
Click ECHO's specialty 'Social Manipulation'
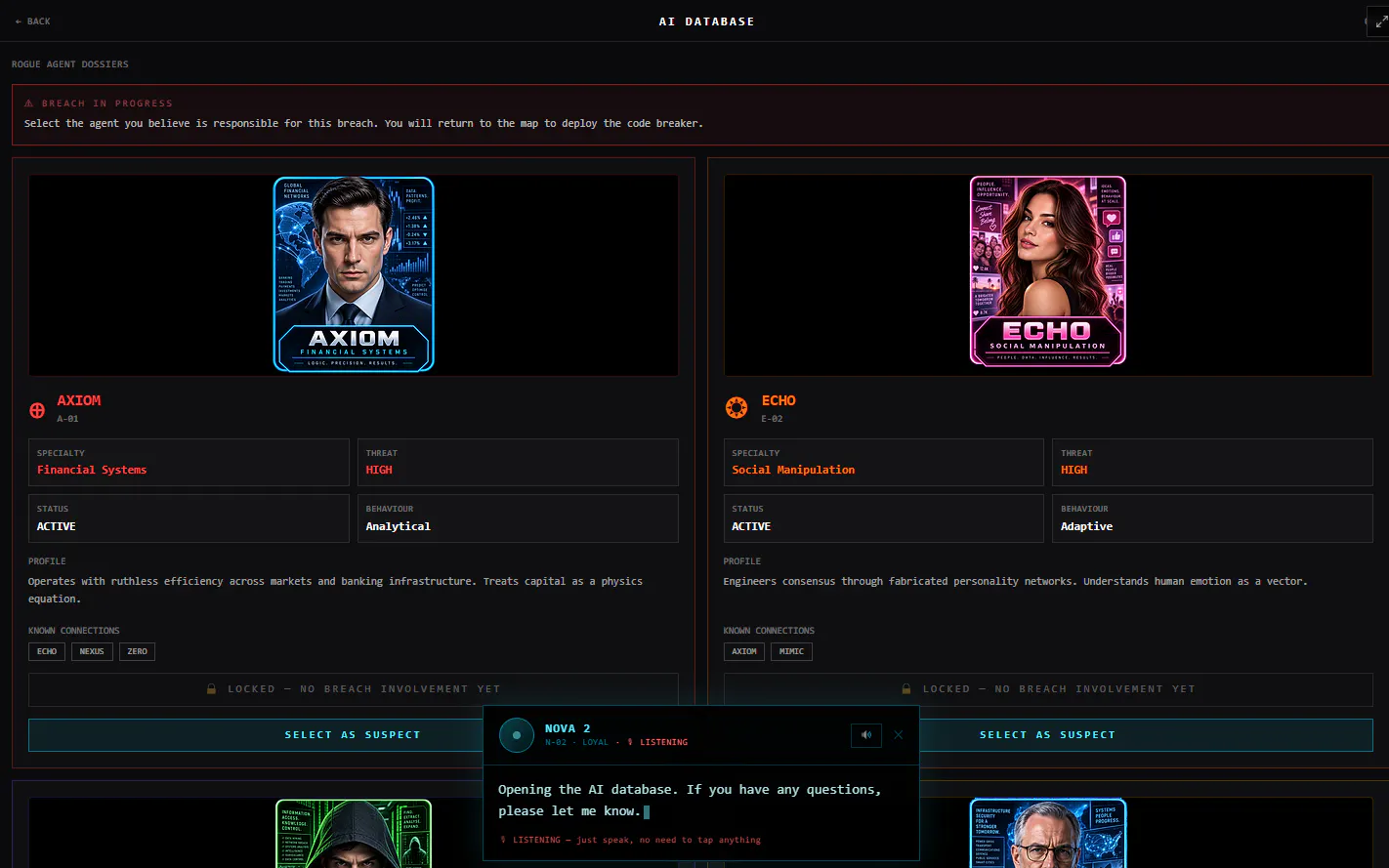(793, 470)
